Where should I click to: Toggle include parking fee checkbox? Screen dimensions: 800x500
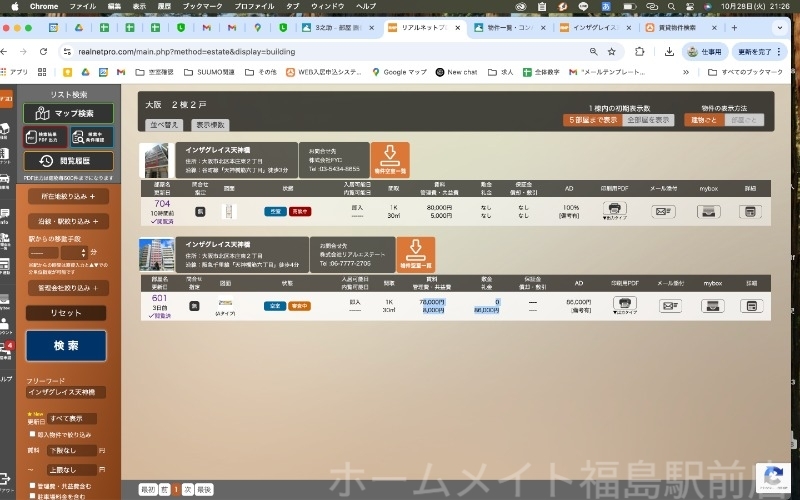click(33, 495)
